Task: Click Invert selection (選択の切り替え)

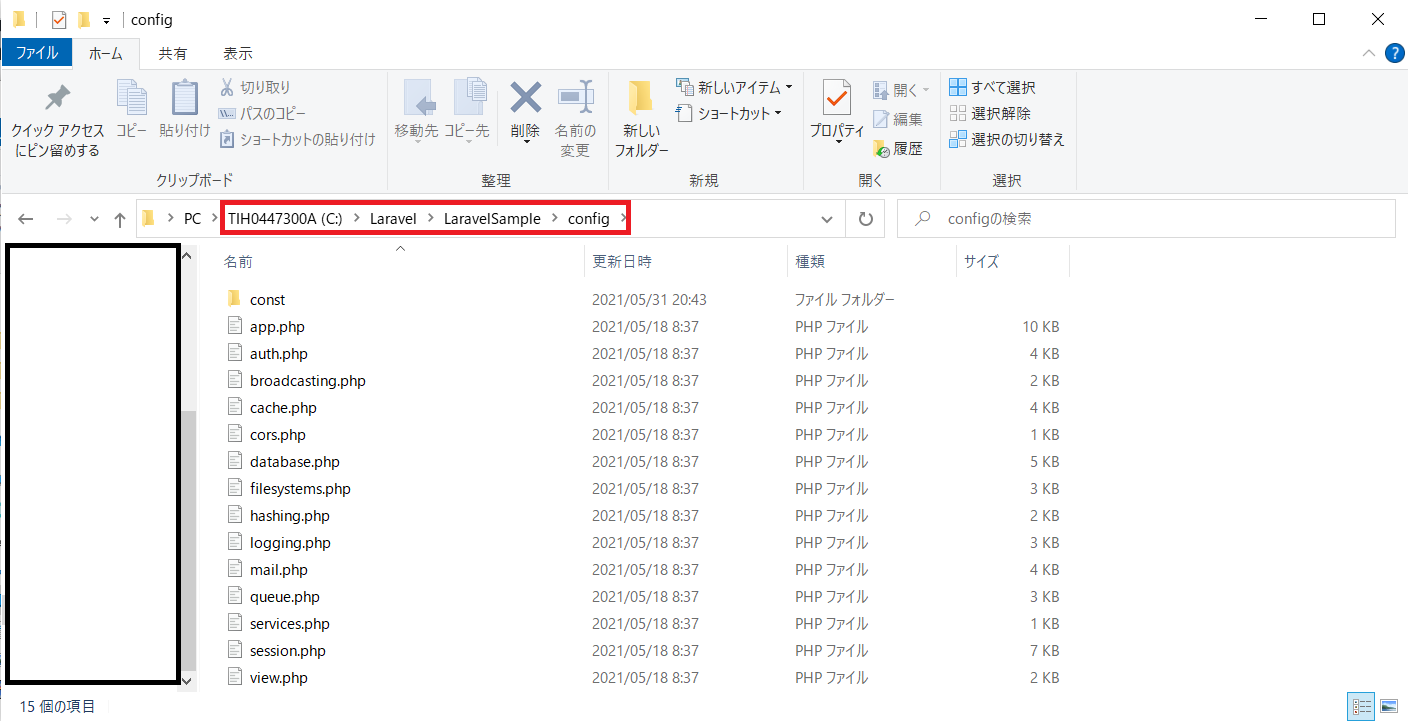Action: (x=1007, y=139)
